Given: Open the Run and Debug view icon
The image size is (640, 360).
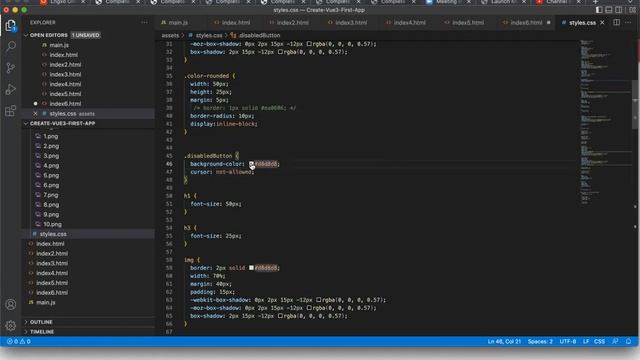Looking at the screenshot, I should (x=11, y=89).
